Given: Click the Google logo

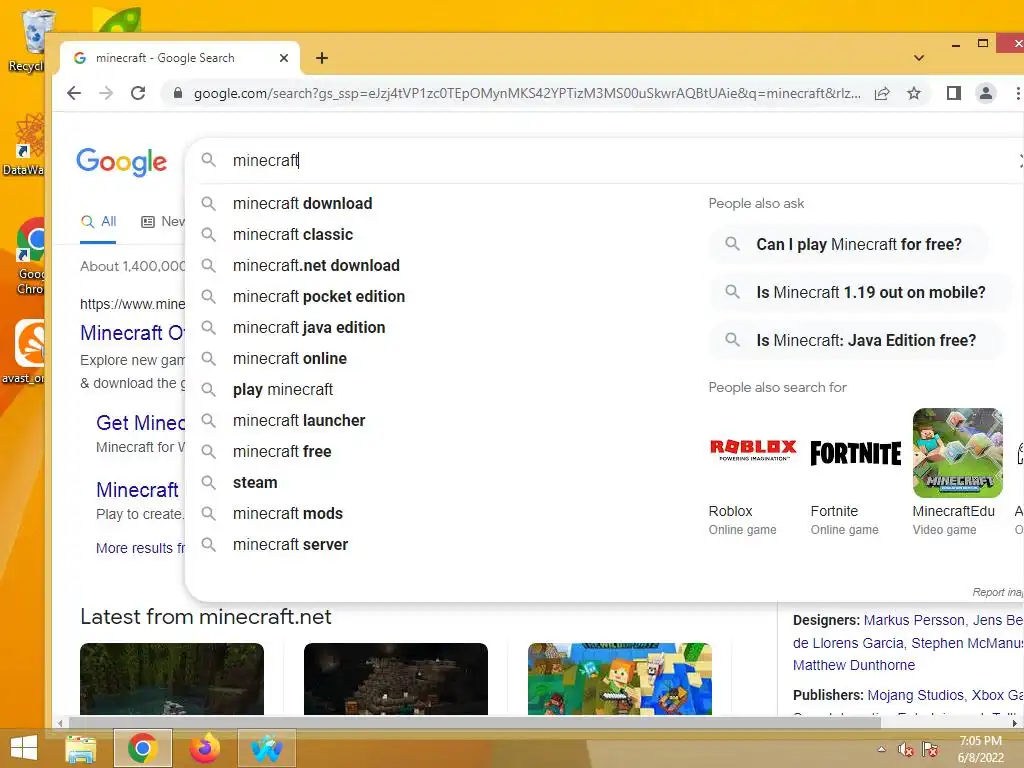Looking at the screenshot, I should point(121,161).
